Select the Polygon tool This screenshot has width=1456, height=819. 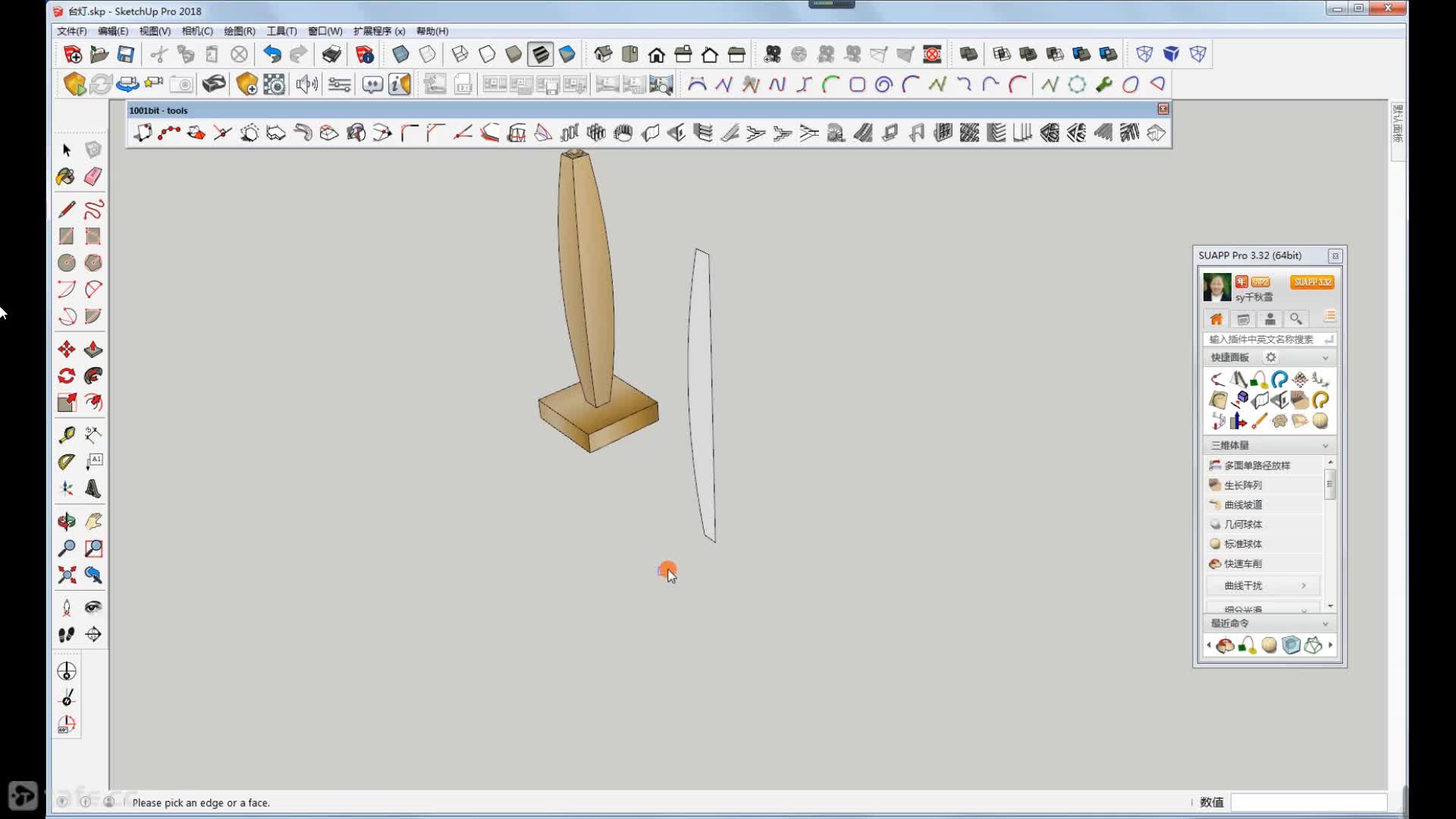pyautogui.click(x=93, y=262)
